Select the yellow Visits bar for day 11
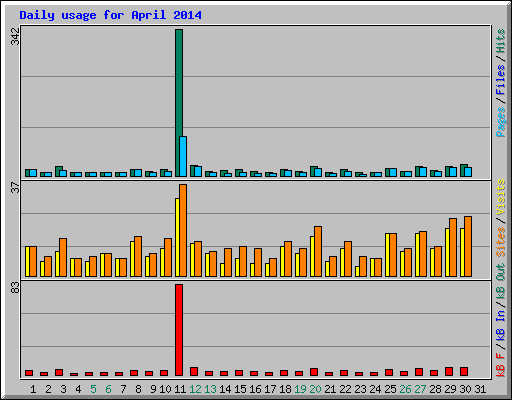This screenshot has height=400, width=512. tap(177, 237)
